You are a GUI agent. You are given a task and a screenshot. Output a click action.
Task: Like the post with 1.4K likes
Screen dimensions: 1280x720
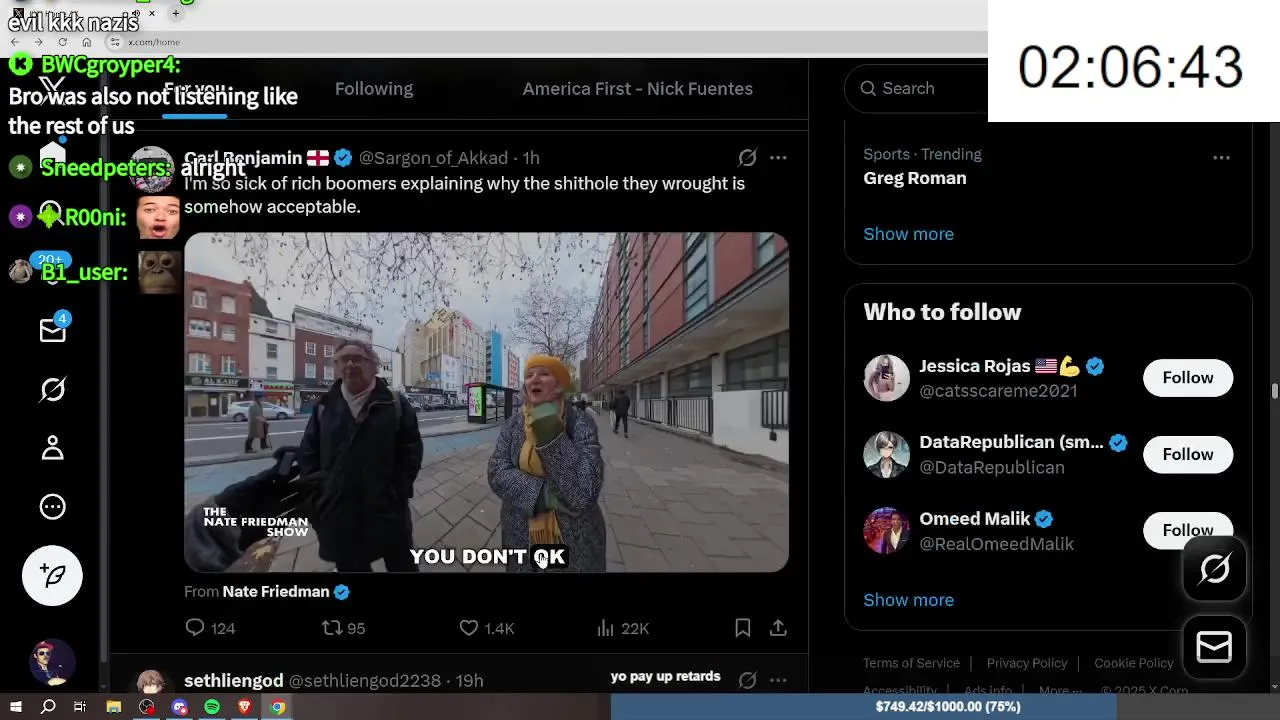486,628
